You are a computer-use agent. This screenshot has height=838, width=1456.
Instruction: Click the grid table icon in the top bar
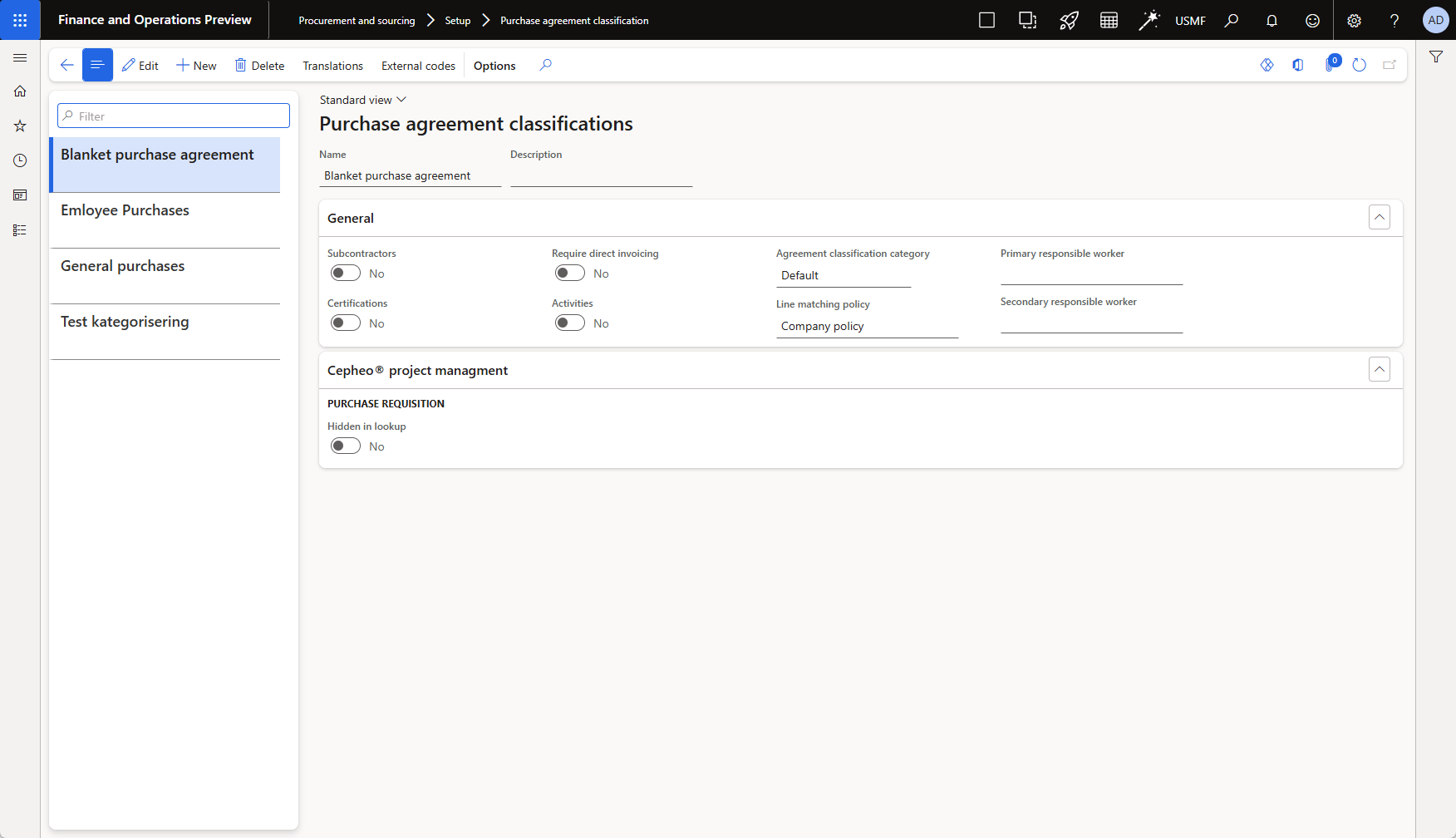pyautogui.click(x=1109, y=20)
